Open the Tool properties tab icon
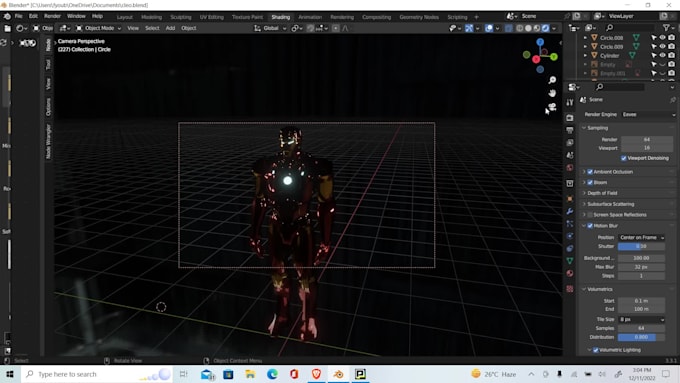Screen dimensions: 680x383 click(570, 102)
